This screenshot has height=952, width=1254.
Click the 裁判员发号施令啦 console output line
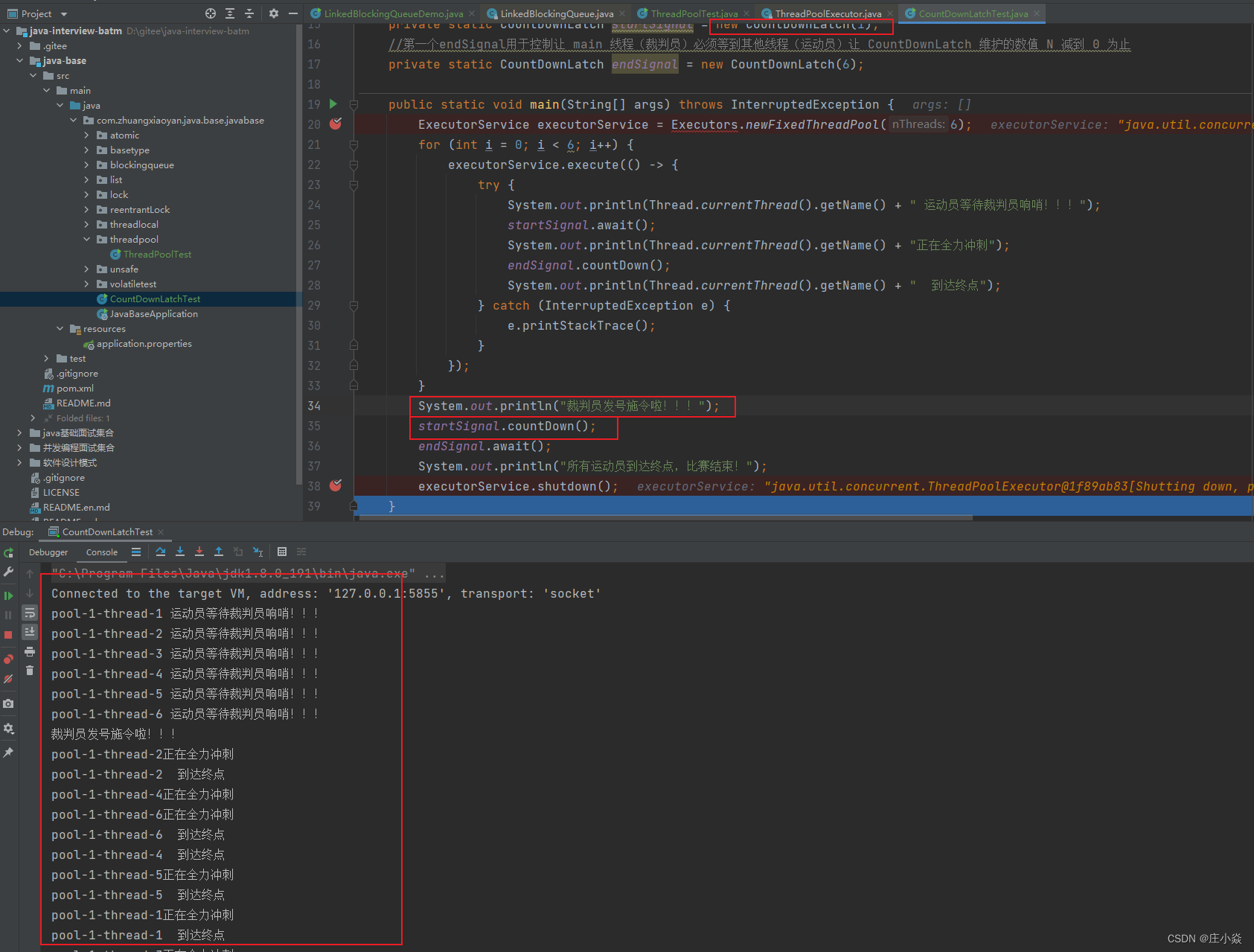(x=114, y=734)
